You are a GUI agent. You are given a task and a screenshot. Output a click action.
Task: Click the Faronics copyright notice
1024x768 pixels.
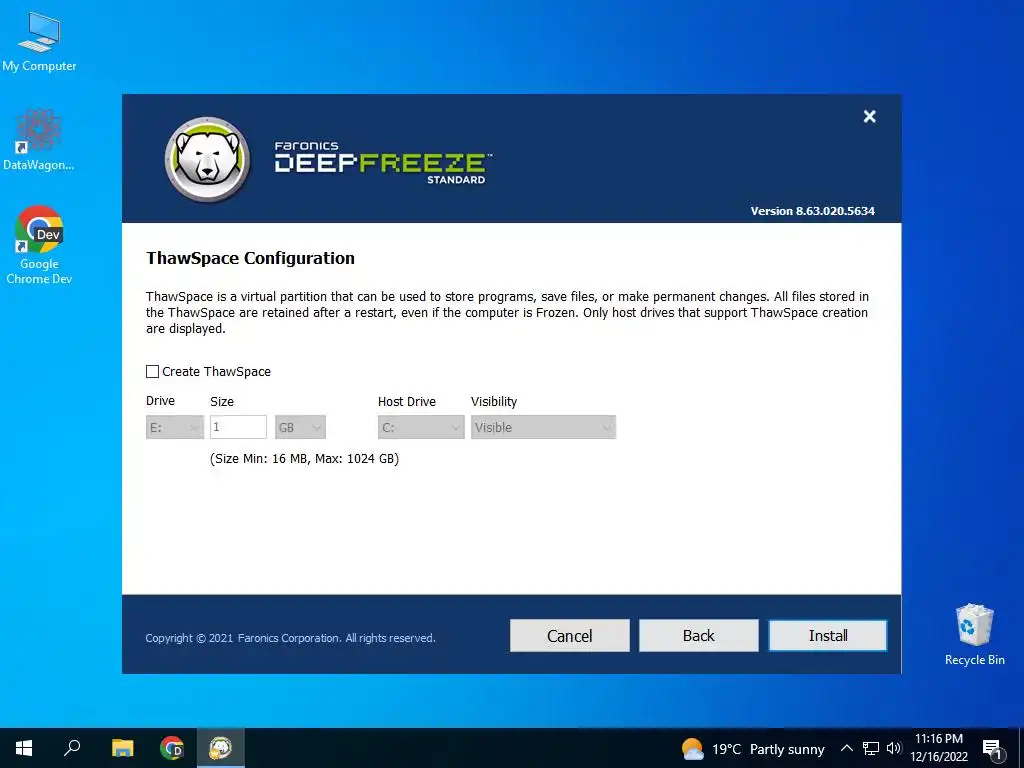291,638
